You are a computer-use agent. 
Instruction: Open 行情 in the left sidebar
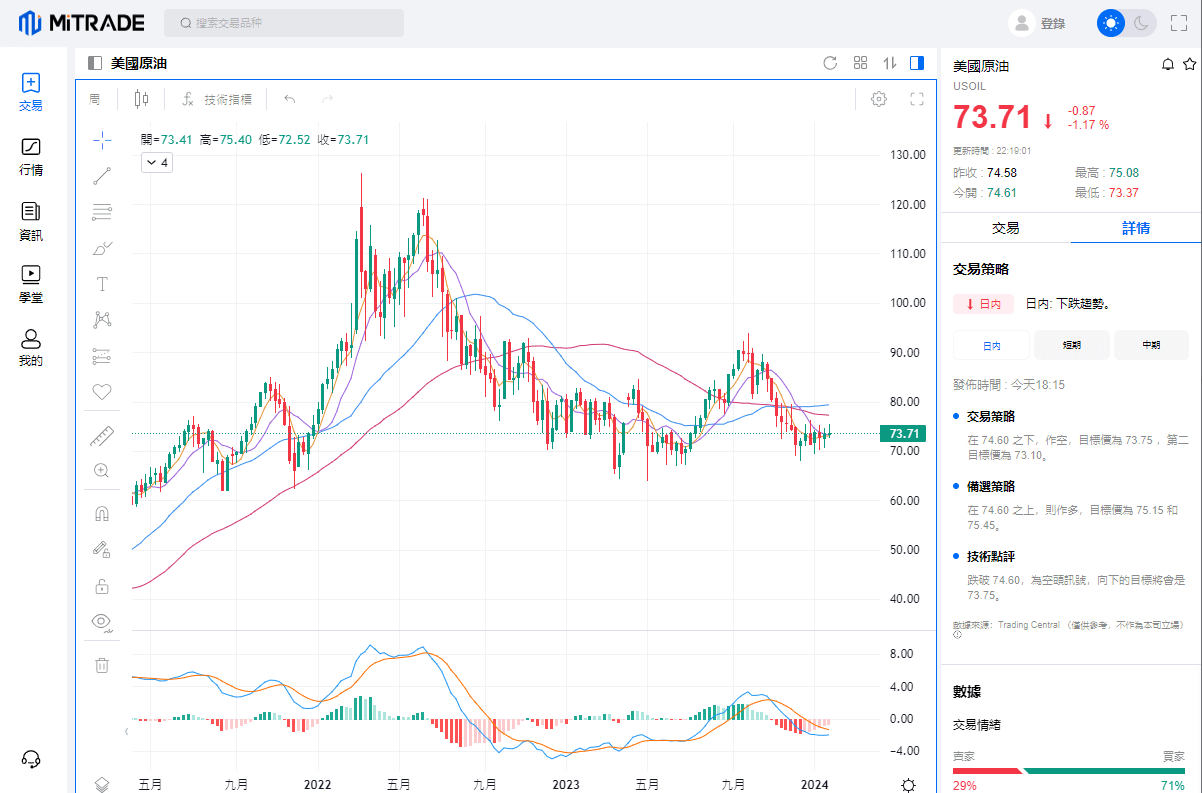(x=31, y=157)
